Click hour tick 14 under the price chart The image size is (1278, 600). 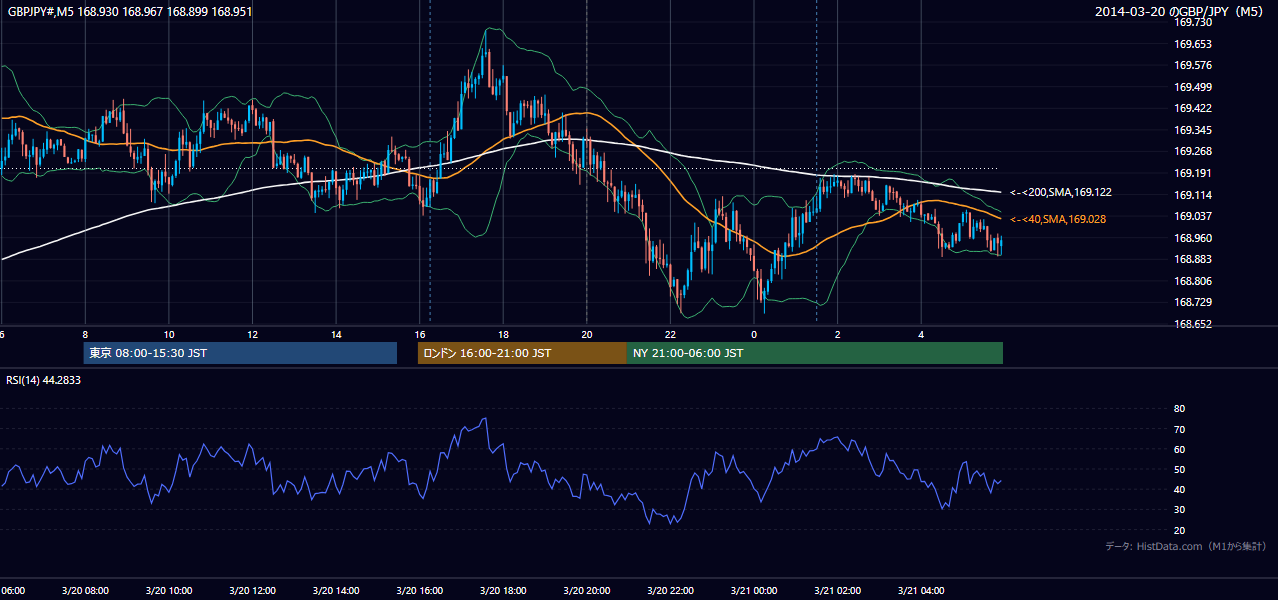point(336,334)
